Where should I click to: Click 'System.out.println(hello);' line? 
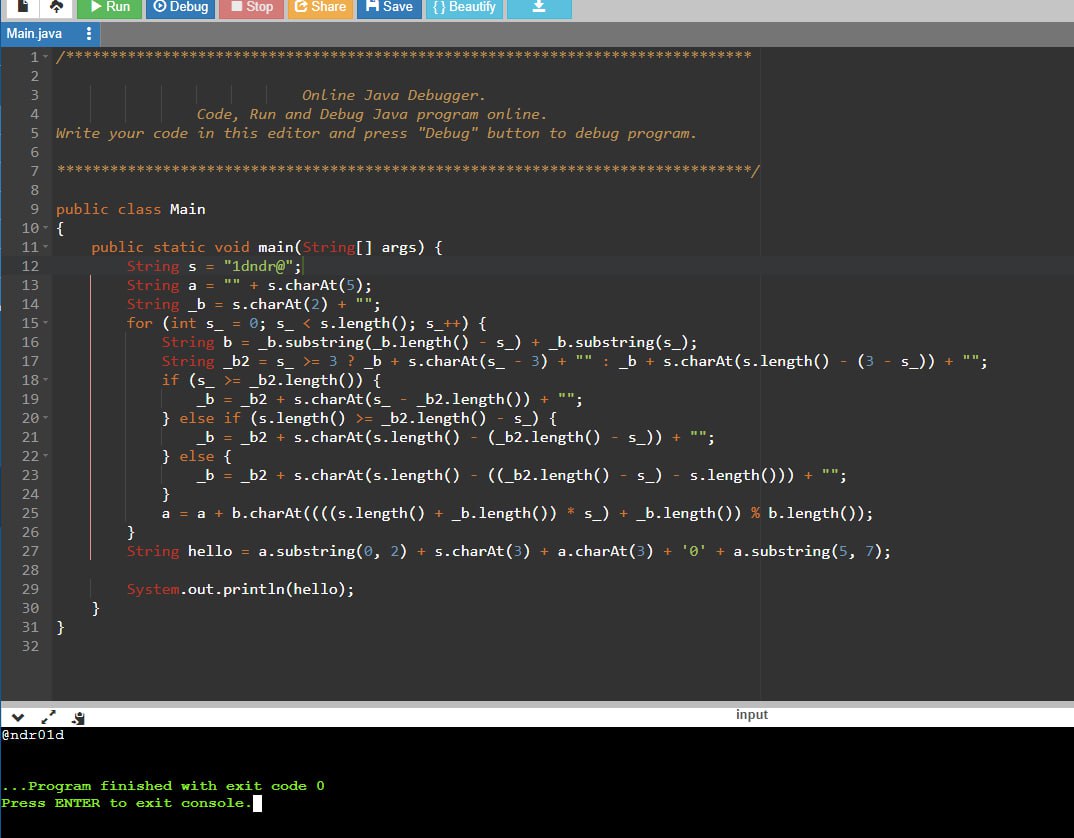[x=240, y=589]
